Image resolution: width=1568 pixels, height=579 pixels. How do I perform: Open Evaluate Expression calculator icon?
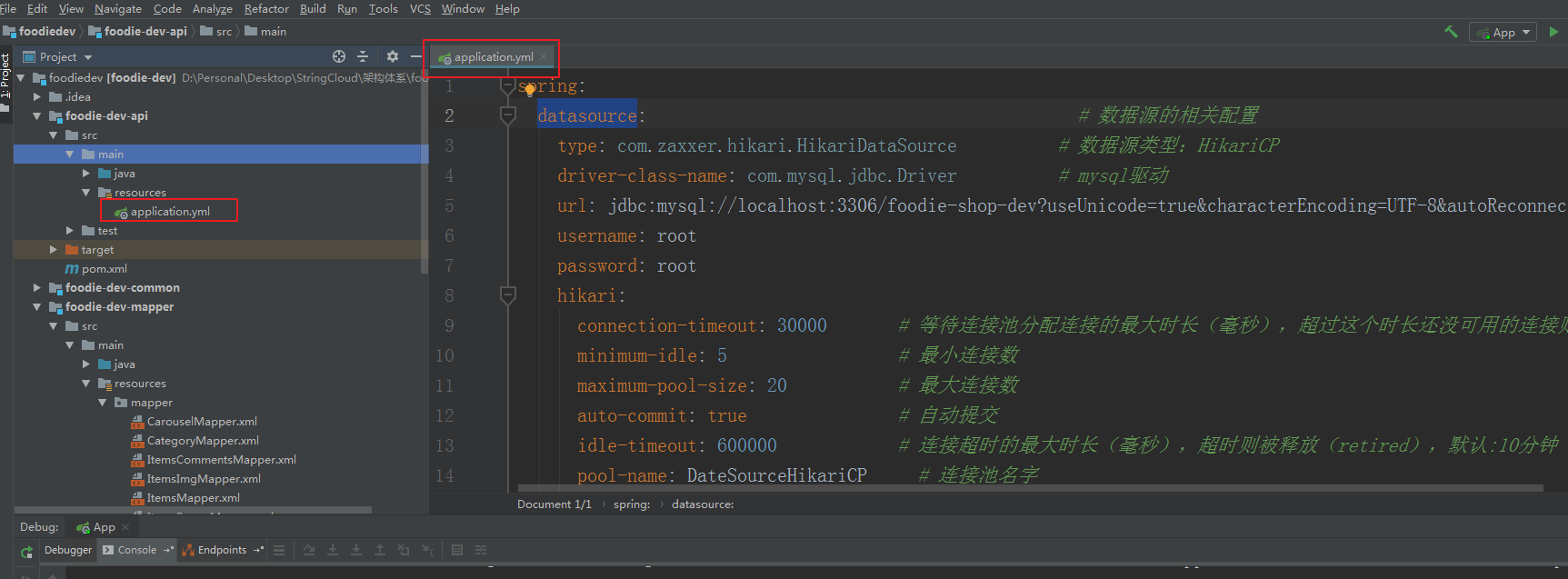click(x=457, y=550)
